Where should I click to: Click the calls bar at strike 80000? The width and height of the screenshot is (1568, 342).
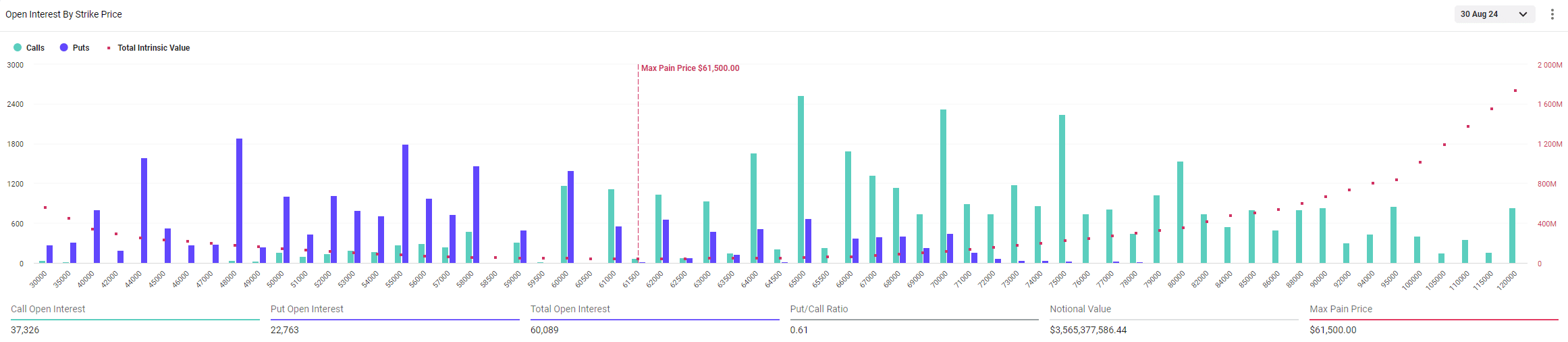[1180, 212]
